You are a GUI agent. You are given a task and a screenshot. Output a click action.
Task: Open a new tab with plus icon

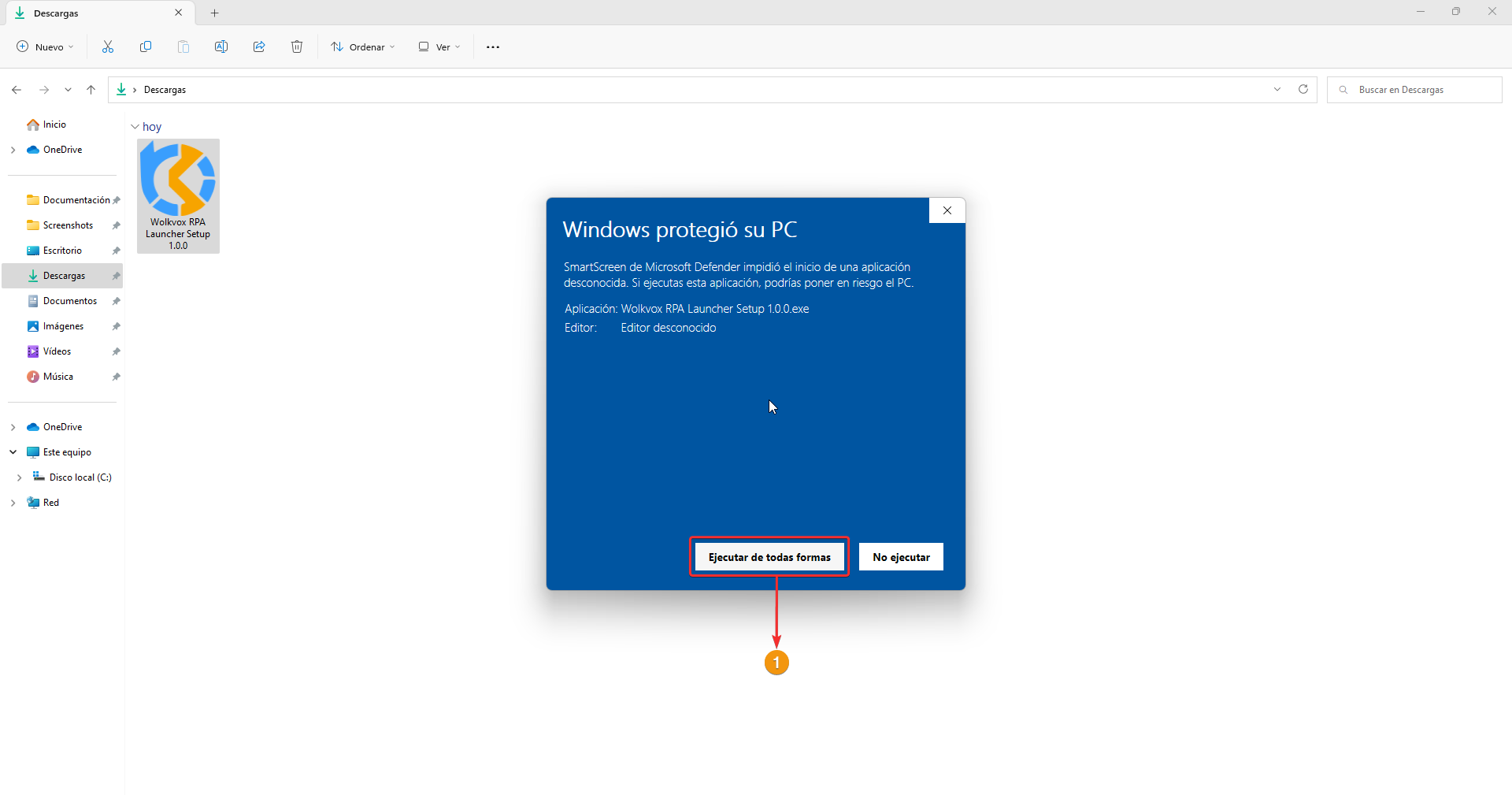coord(215,13)
